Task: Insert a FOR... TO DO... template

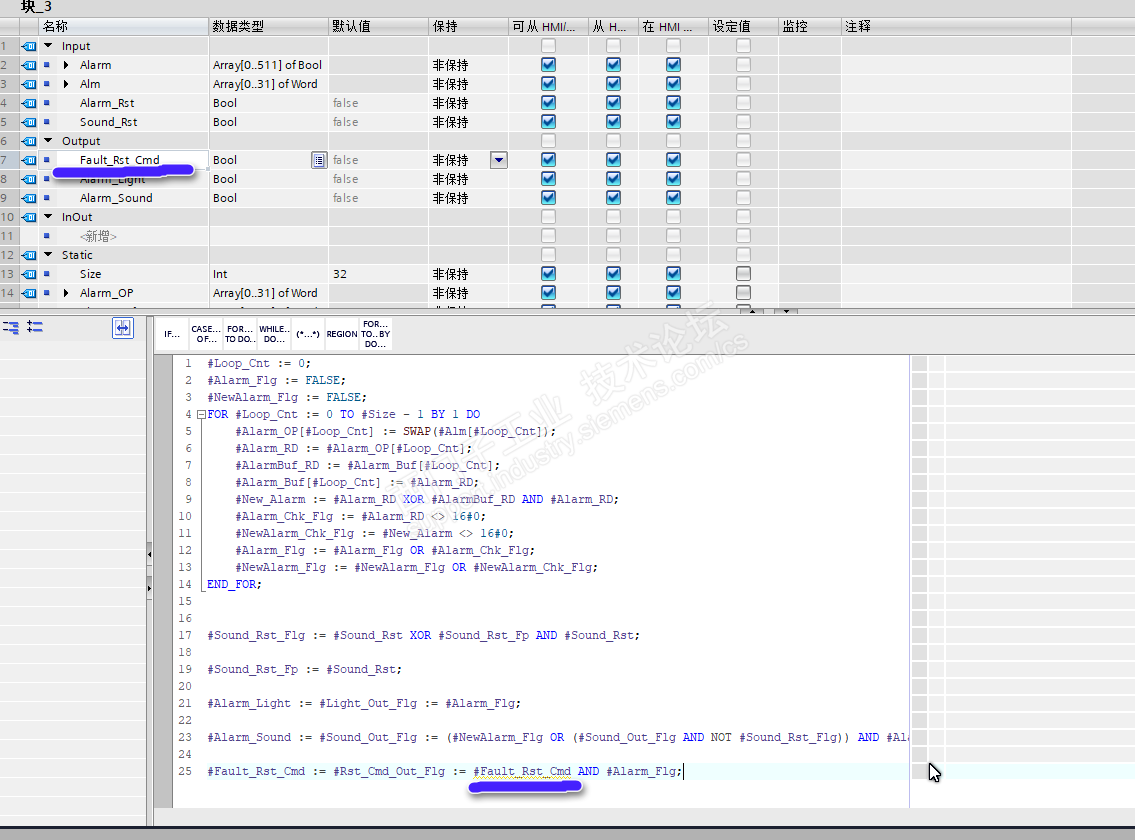Action: tap(240, 334)
